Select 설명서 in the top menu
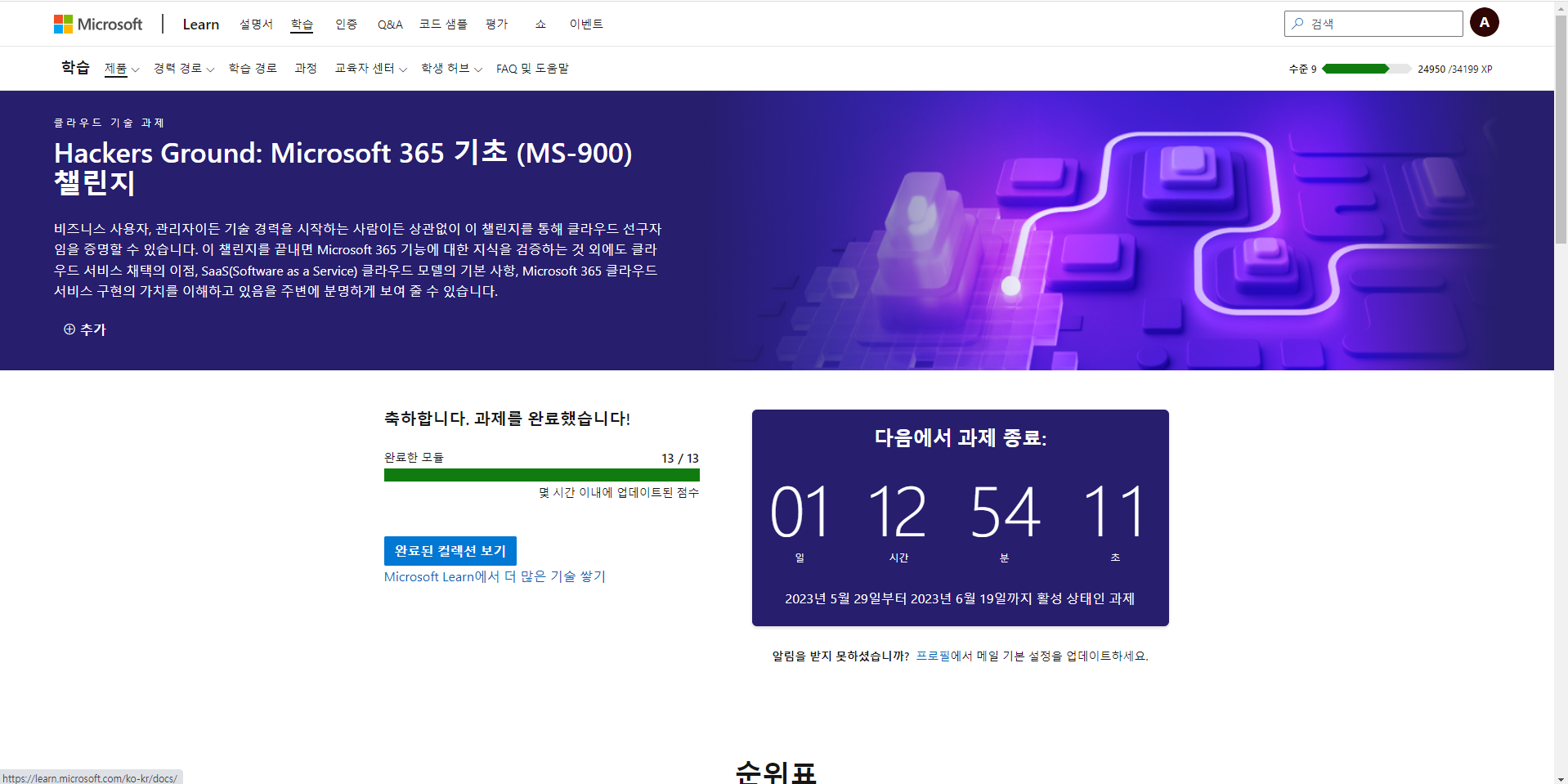 (x=256, y=24)
